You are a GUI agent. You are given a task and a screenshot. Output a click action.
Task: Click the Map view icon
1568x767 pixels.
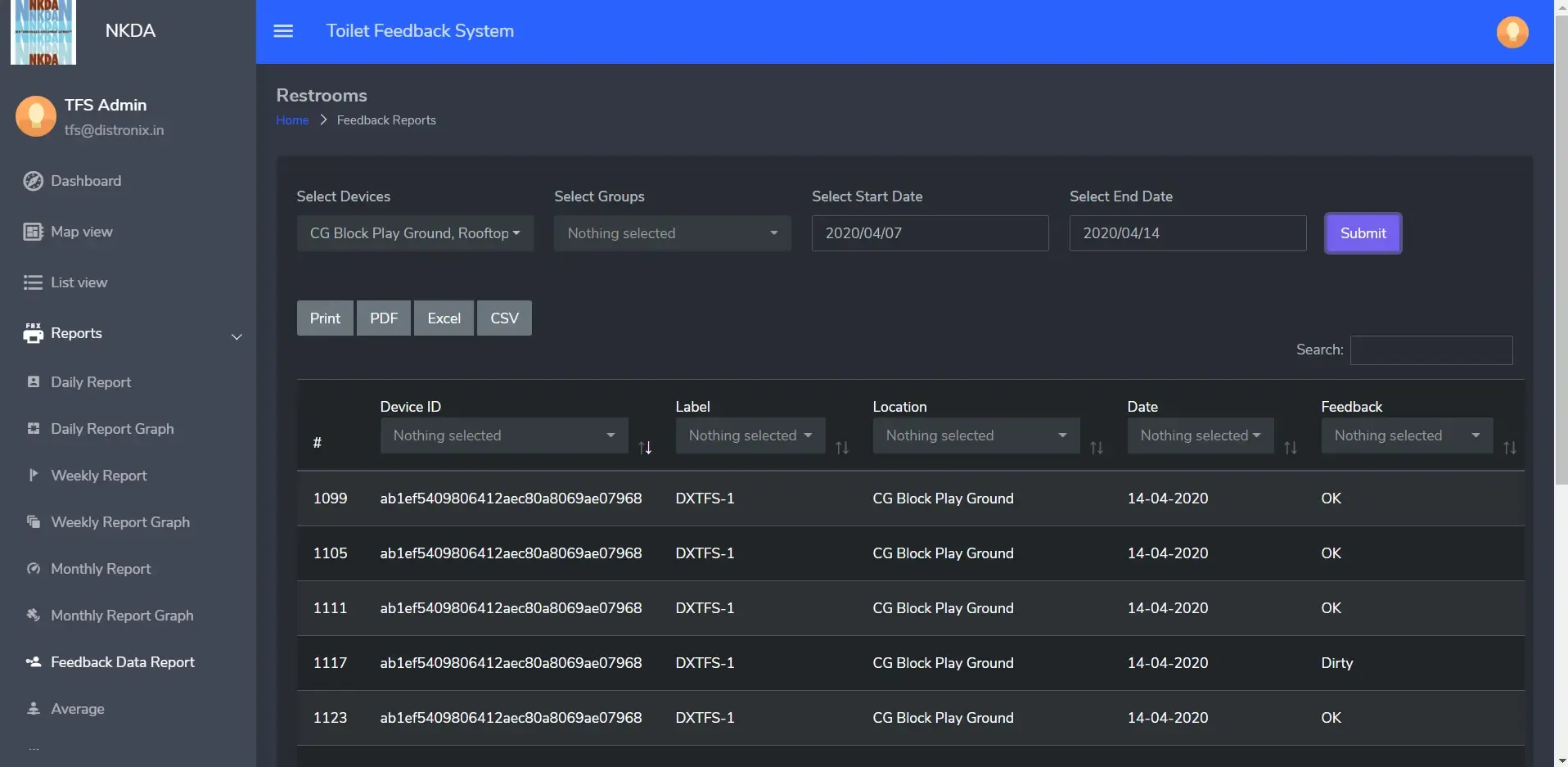tap(33, 232)
